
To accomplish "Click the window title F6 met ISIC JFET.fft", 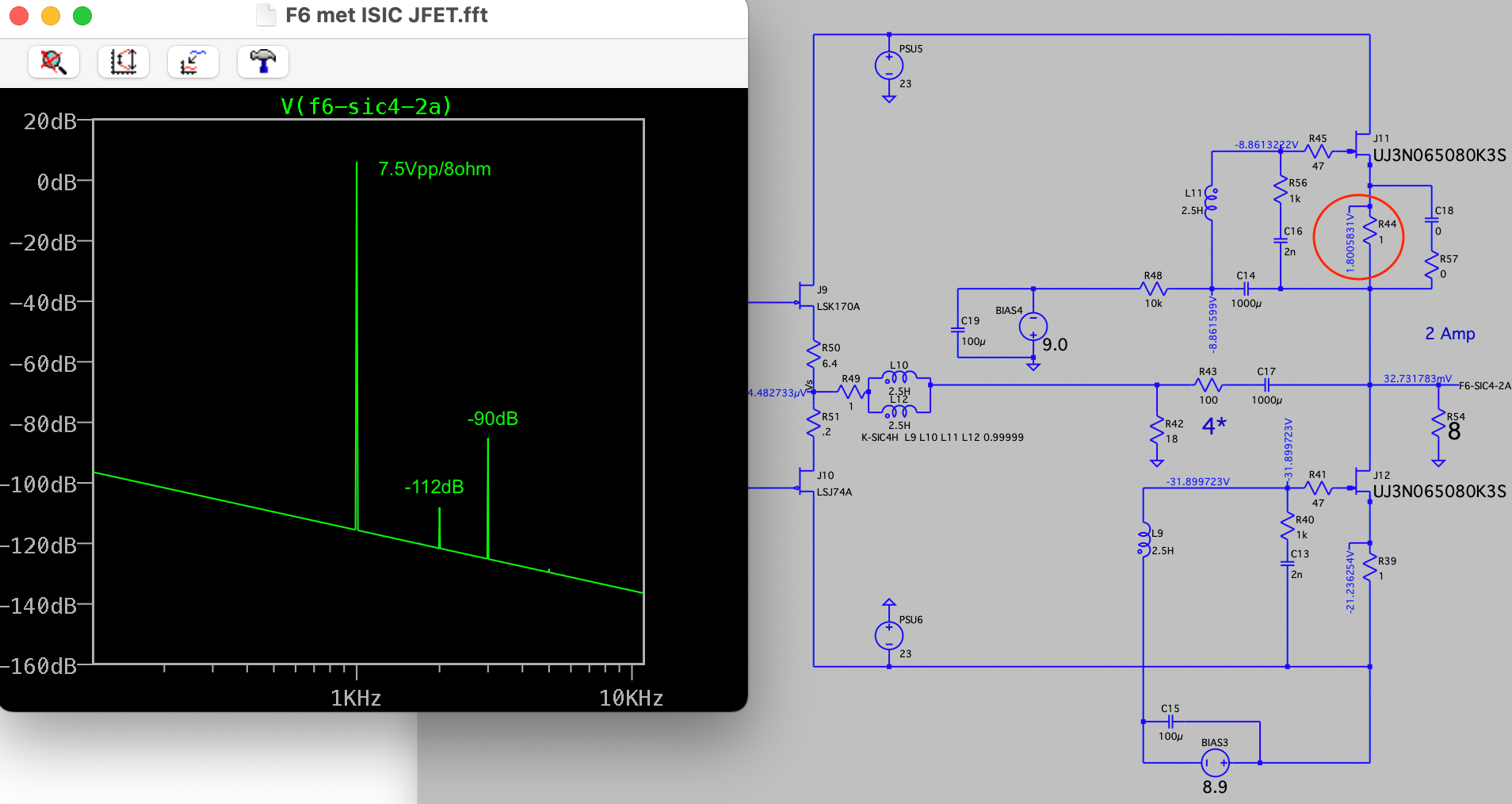I will tap(387, 15).
